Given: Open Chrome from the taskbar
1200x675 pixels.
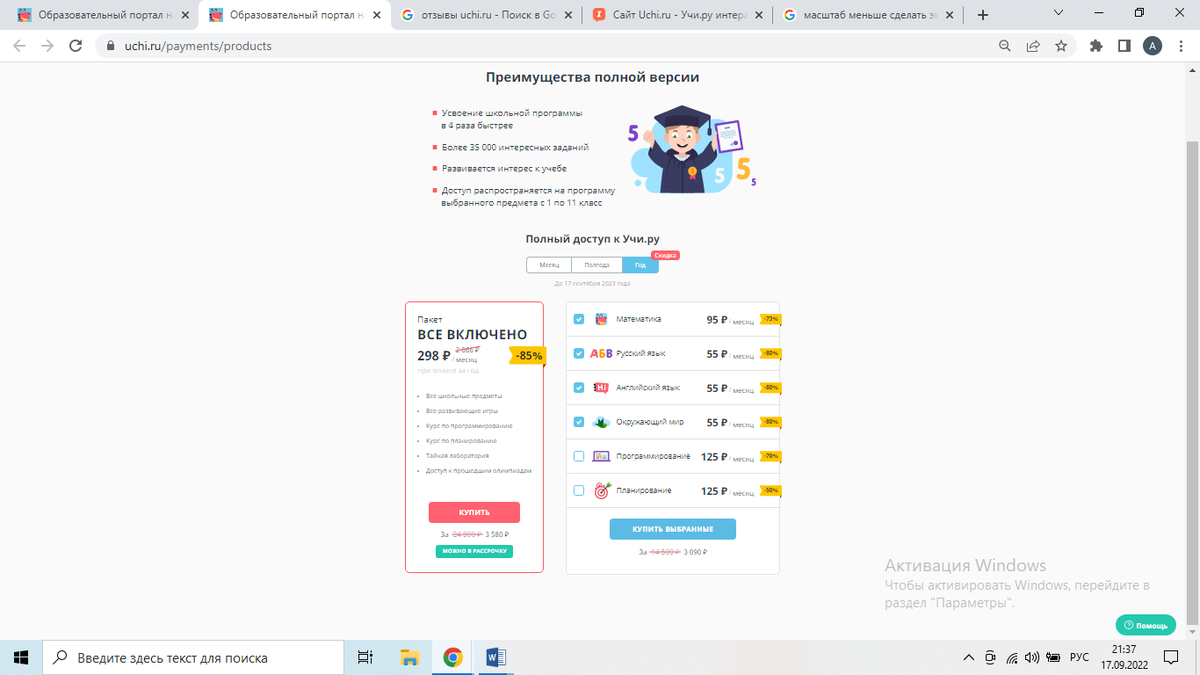Looking at the screenshot, I should (x=453, y=657).
